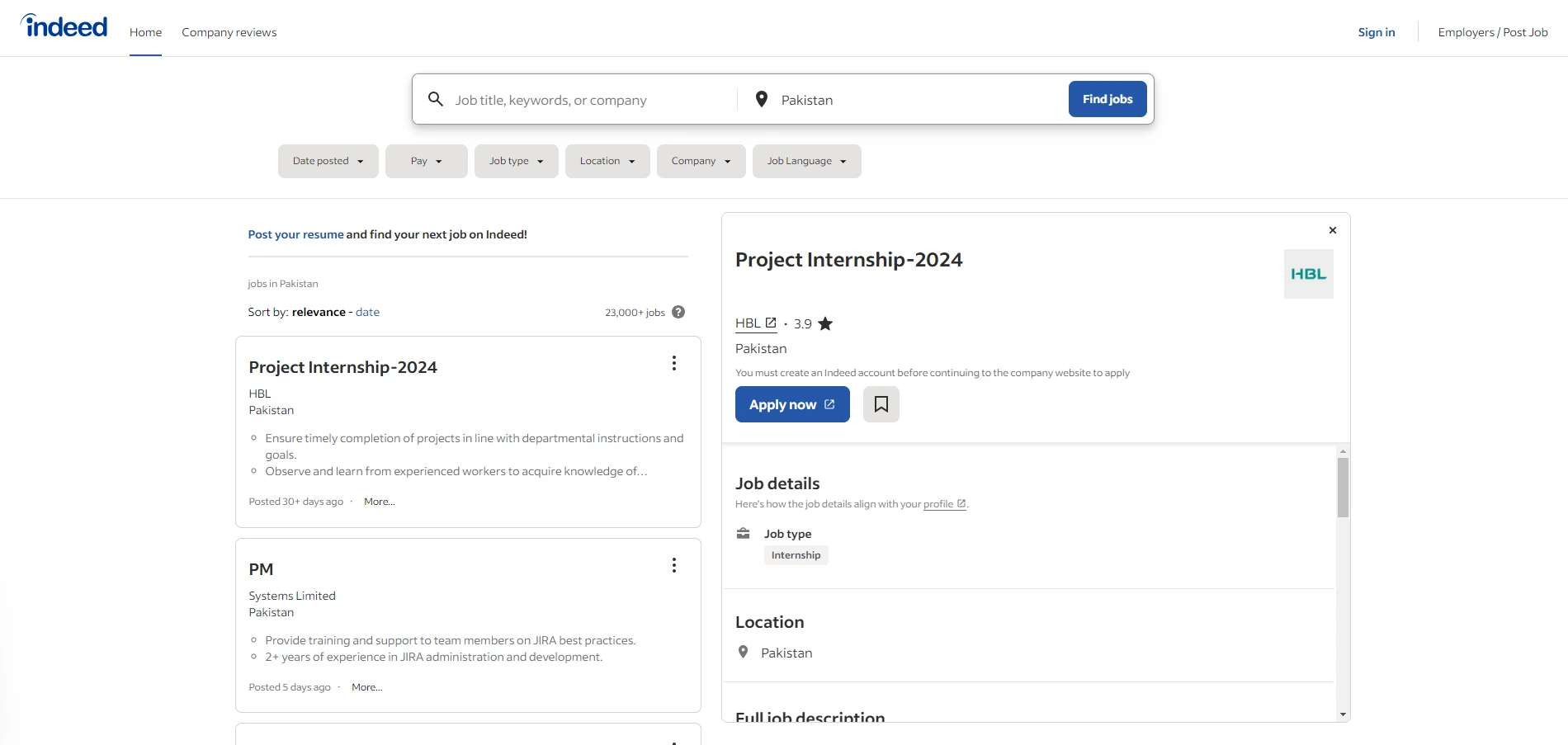
Task: Click the search magnifier icon
Action: (436, 100)
